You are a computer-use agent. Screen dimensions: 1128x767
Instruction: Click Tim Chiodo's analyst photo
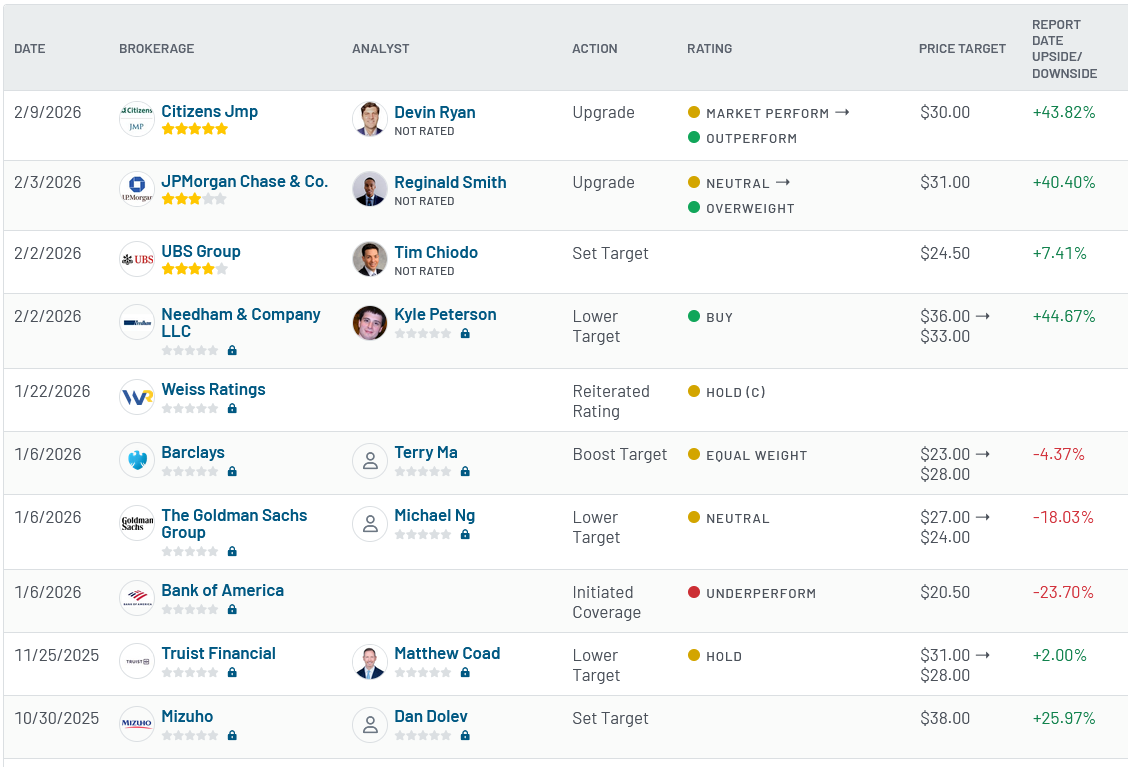click(370, 259)
